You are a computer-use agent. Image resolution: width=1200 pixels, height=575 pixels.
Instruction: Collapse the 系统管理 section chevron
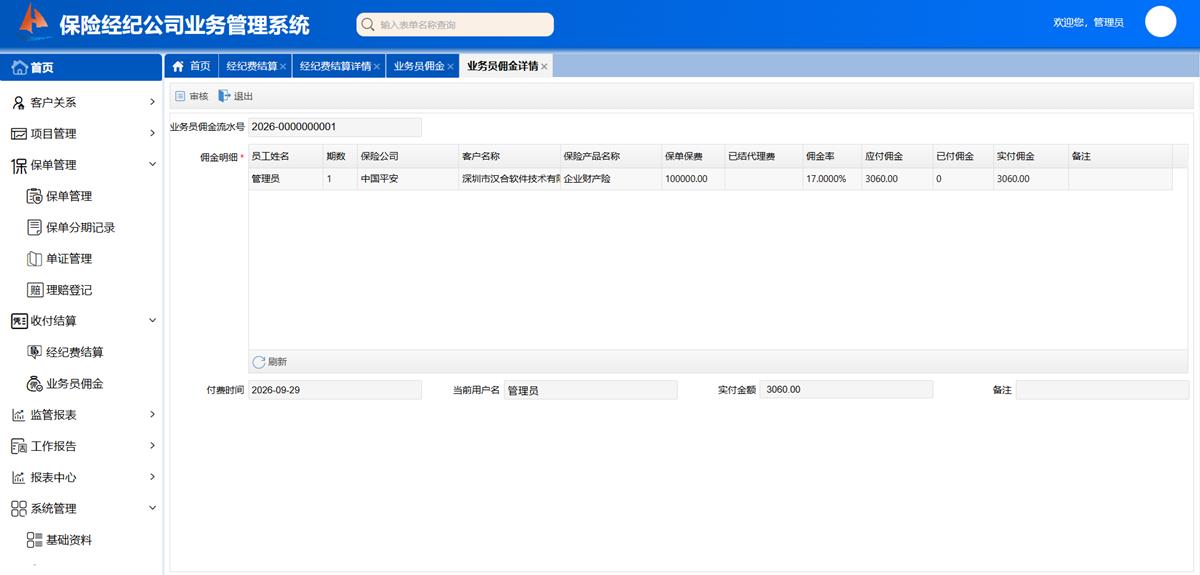[152, 508]
